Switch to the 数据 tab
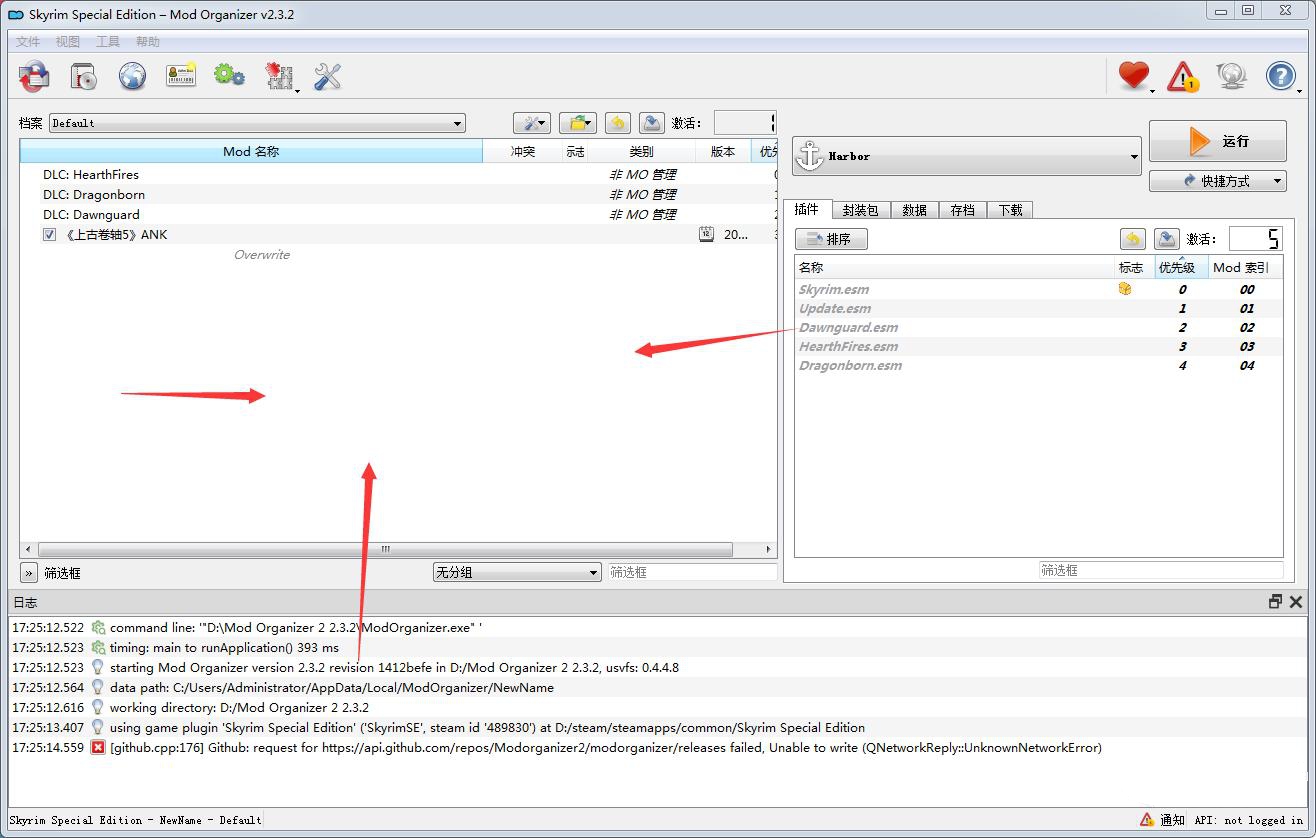The width and height of the screenshot is (1316, 838). coord(914,210)
